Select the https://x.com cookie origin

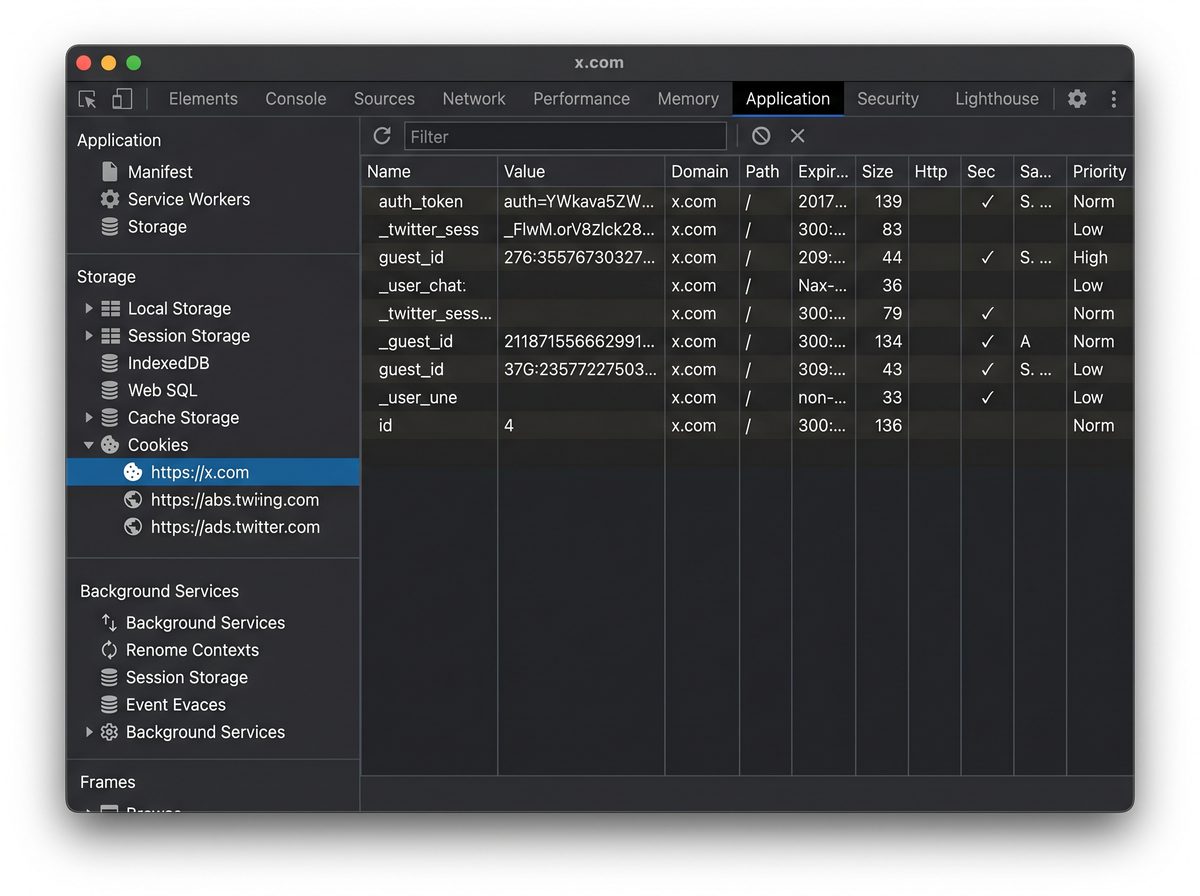tap(213, 472)
